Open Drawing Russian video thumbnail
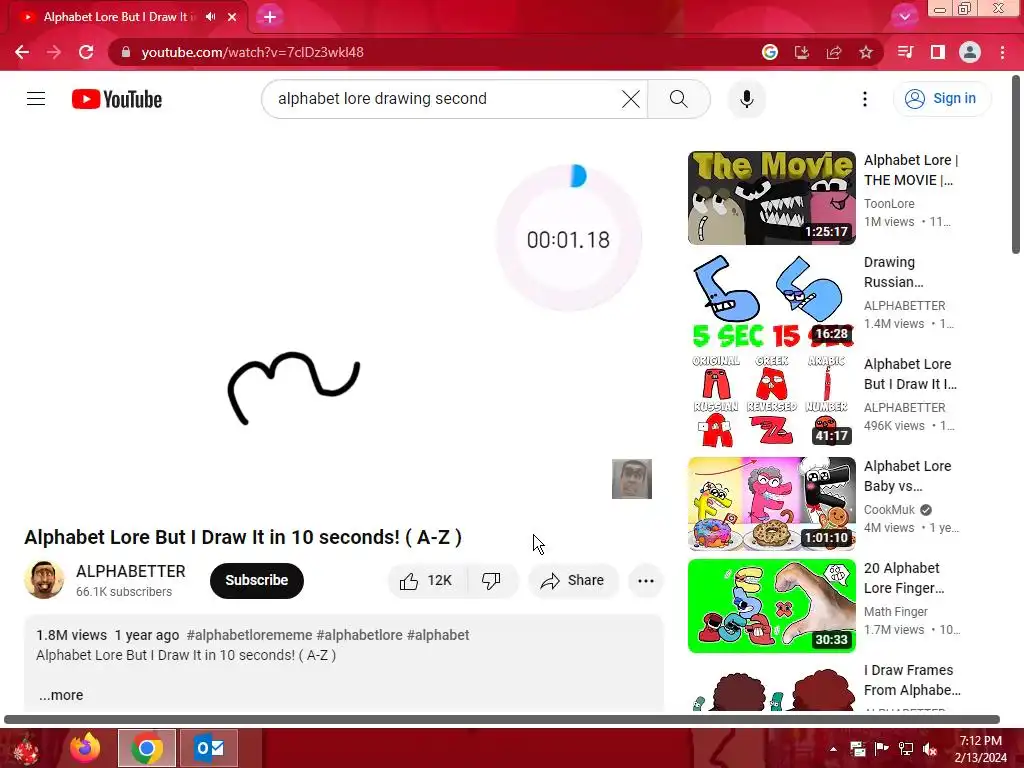1024x768 pixels. click(x=771, y=300)
